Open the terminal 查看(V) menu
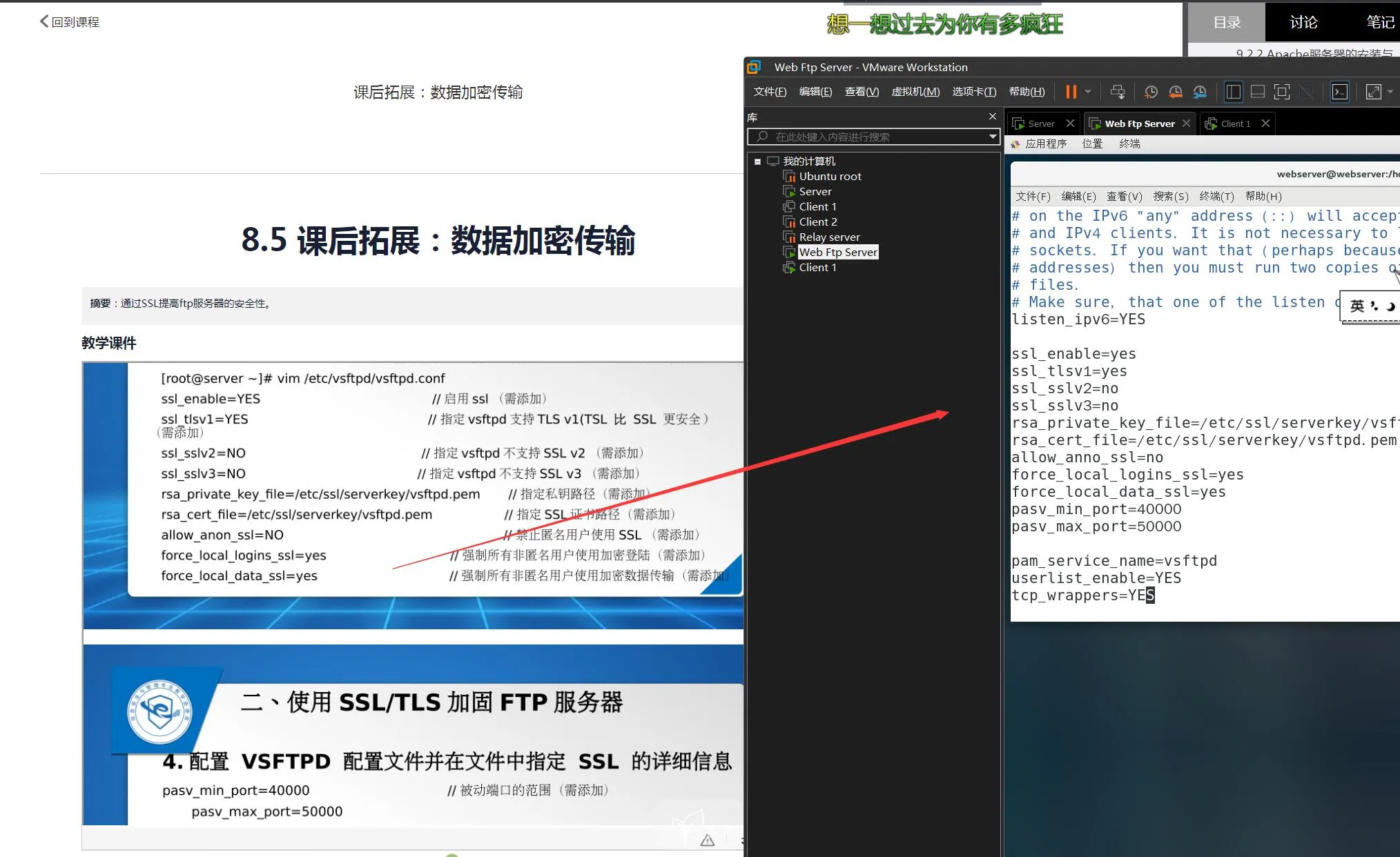The width and height of the screenshot is (1400, 857). click(x=1125, y=197)
